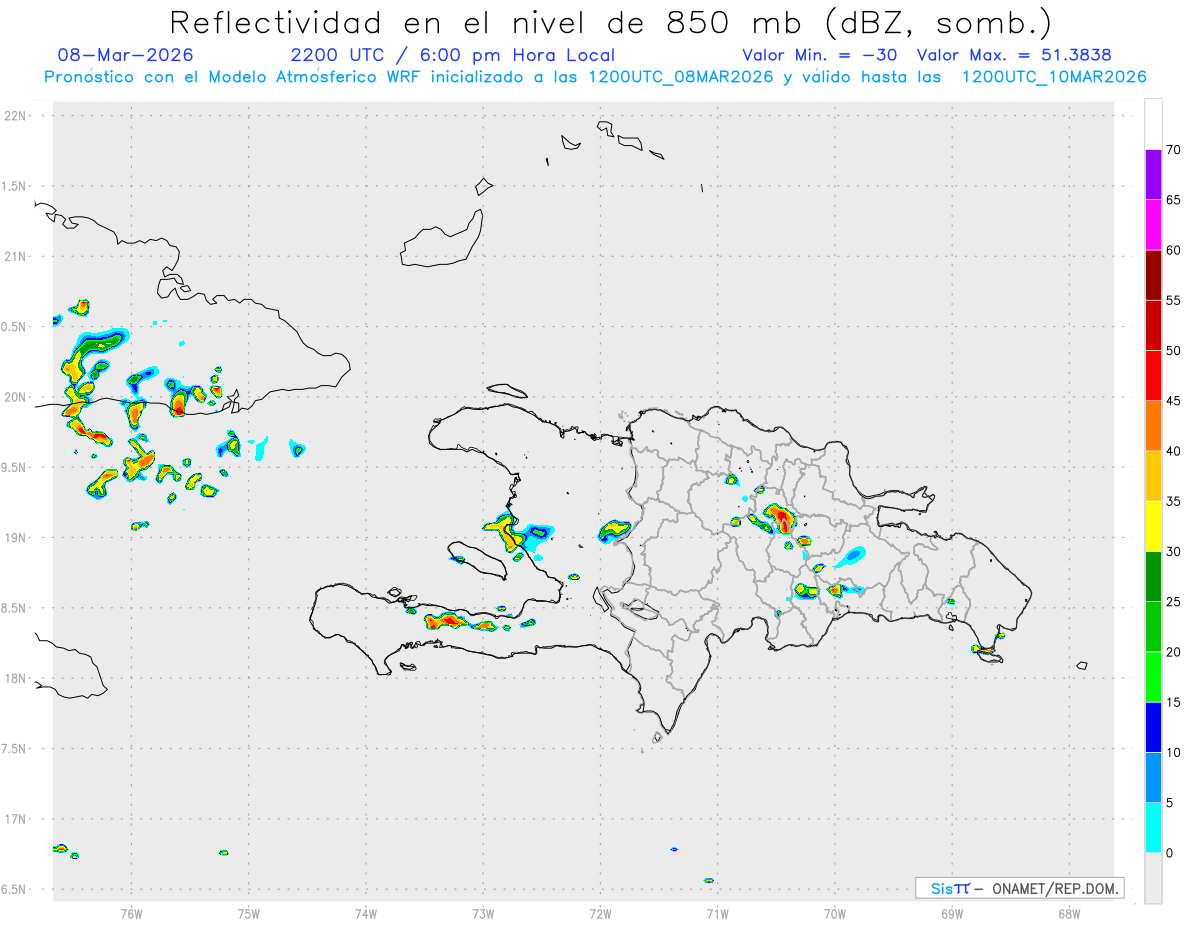Click colorbar tick label '0'
This screenshot has height=927, width=1200.
click(1169, 853)
